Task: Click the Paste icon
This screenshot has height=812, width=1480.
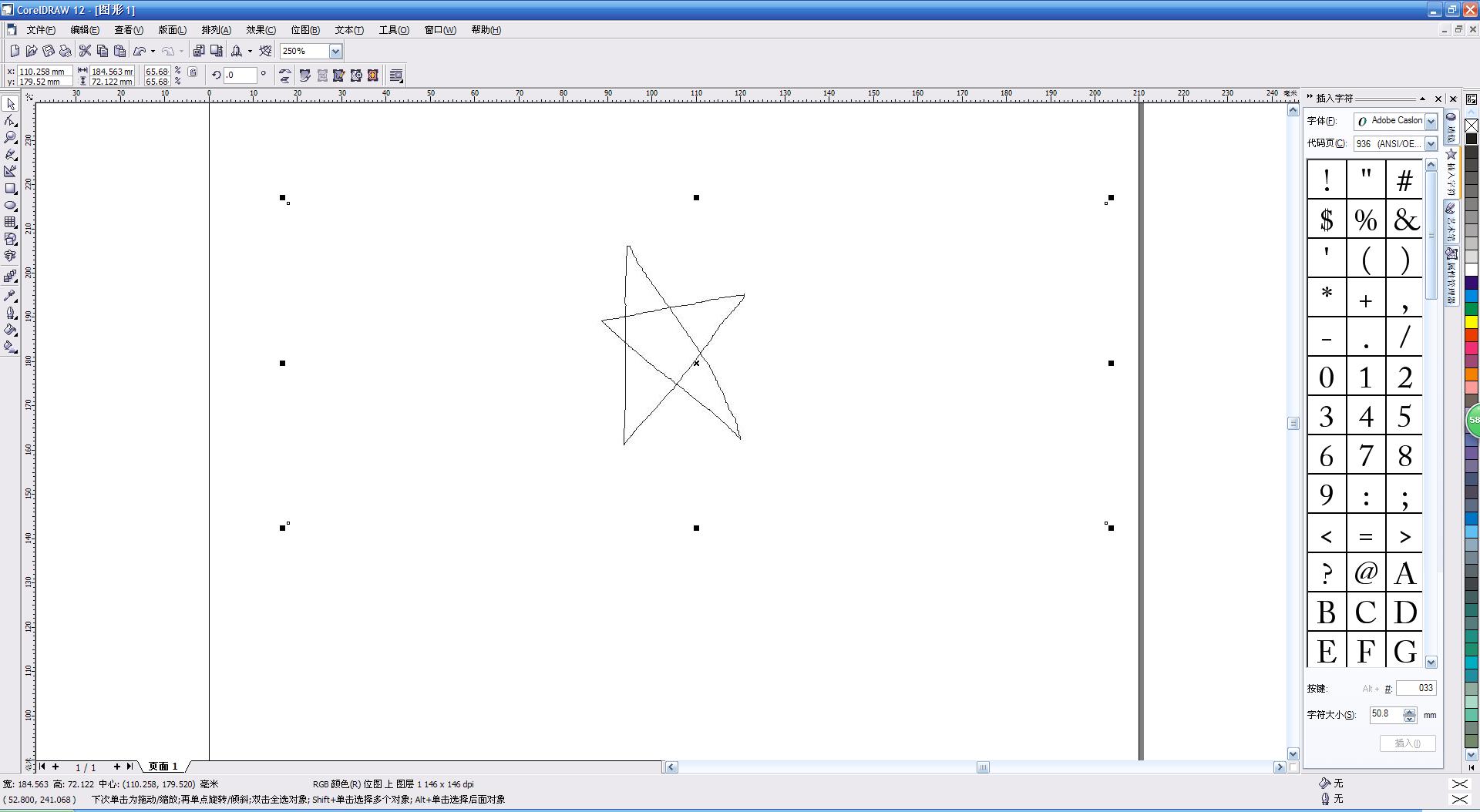Action: click(119, 51)
